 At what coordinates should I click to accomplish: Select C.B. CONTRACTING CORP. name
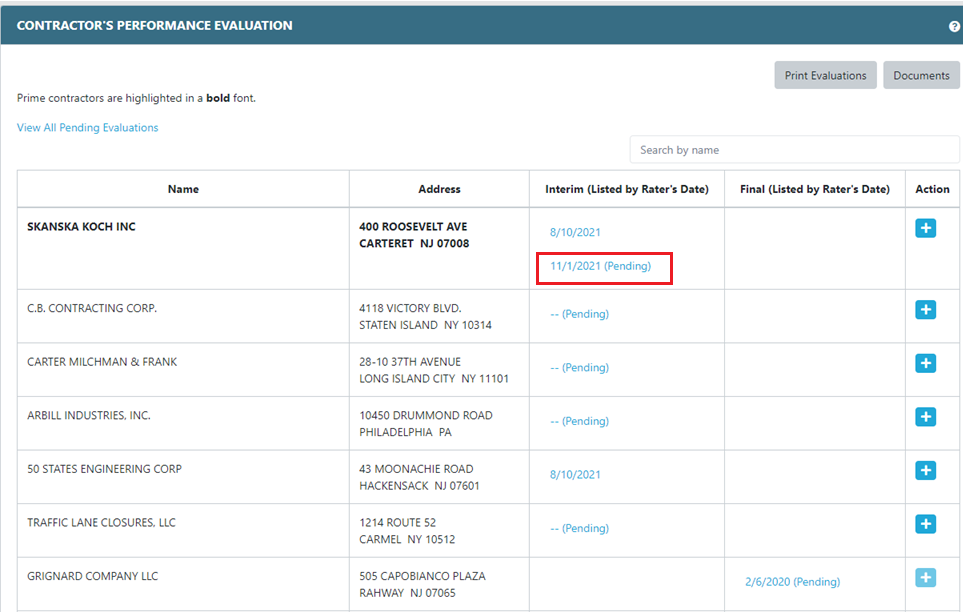coord(92,308)
